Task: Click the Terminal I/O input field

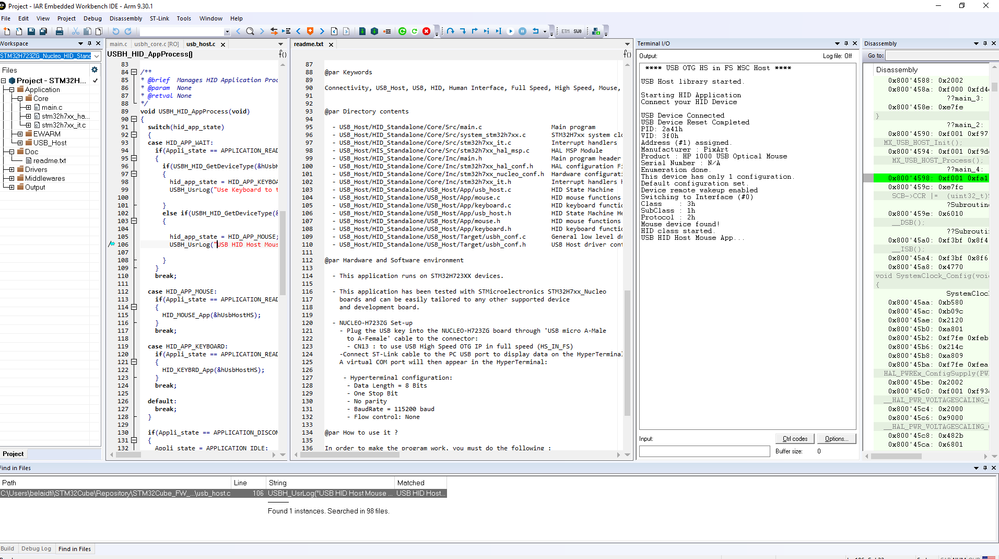Action: (x=704, y=451)
